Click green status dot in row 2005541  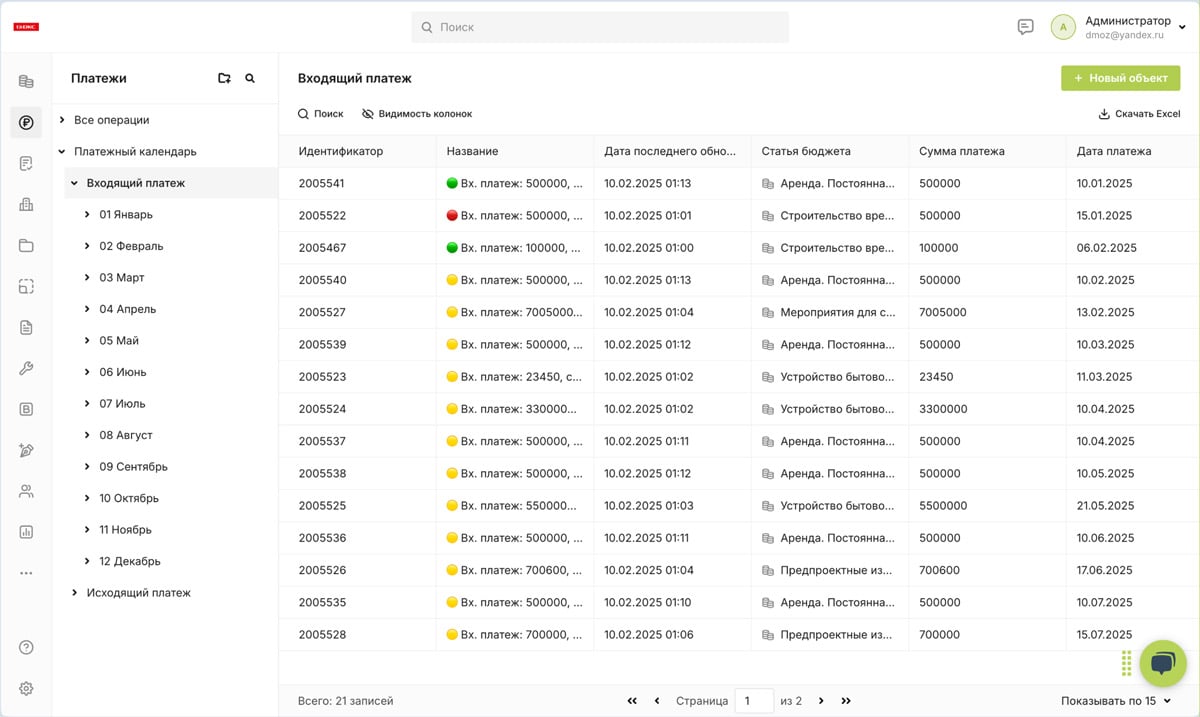click(452, 184)
